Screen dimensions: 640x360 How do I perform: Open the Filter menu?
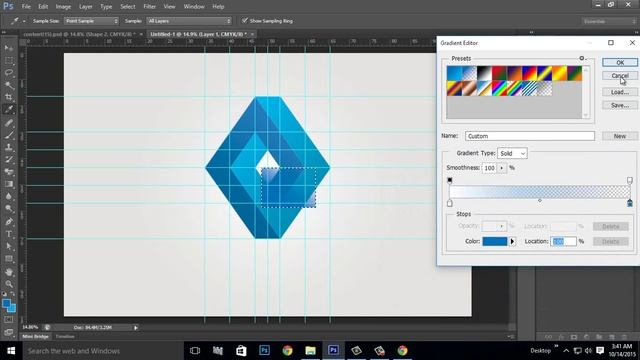149,7
